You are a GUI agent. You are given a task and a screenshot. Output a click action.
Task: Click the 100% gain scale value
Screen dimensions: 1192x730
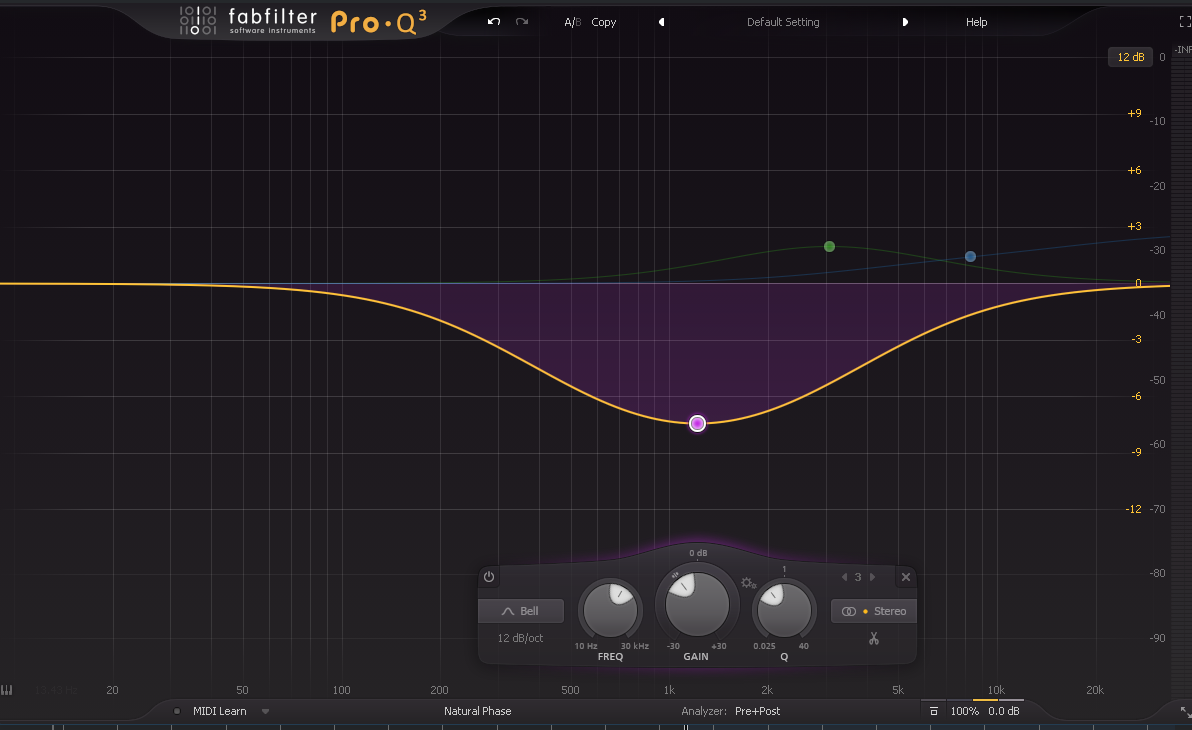click(x=964, y=711)
